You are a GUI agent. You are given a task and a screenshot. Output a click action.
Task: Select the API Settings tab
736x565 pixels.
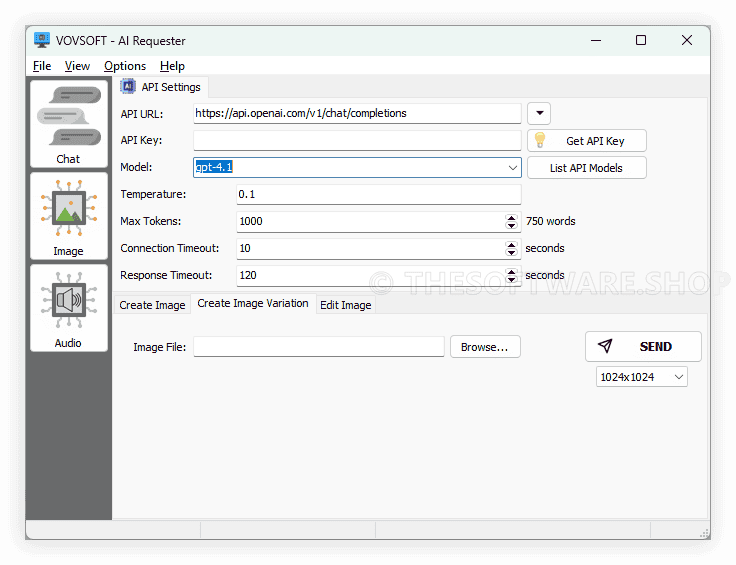click(161, 87)
